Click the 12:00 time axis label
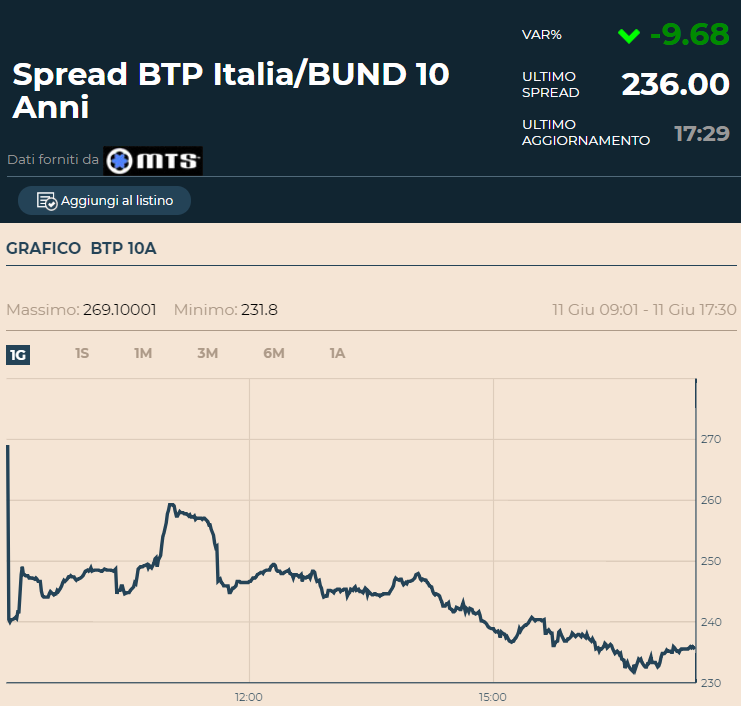This screenshot has height=706, width=741. [x=248, y=697]
